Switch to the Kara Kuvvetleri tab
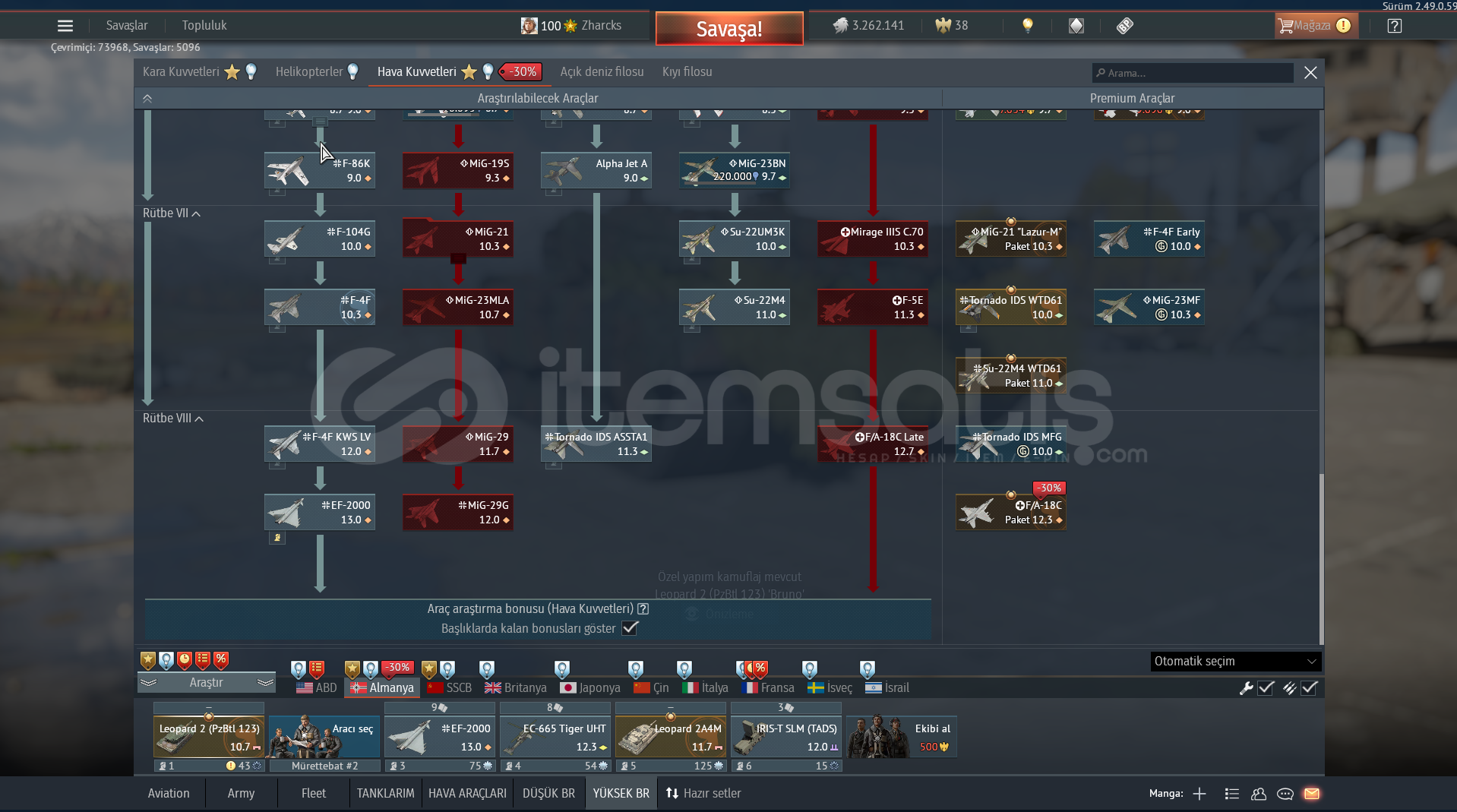 tap(181, 72)
